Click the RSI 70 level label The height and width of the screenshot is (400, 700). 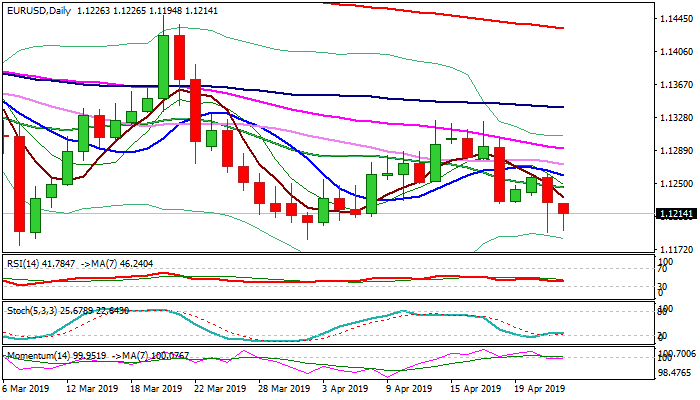click(662, 269)
